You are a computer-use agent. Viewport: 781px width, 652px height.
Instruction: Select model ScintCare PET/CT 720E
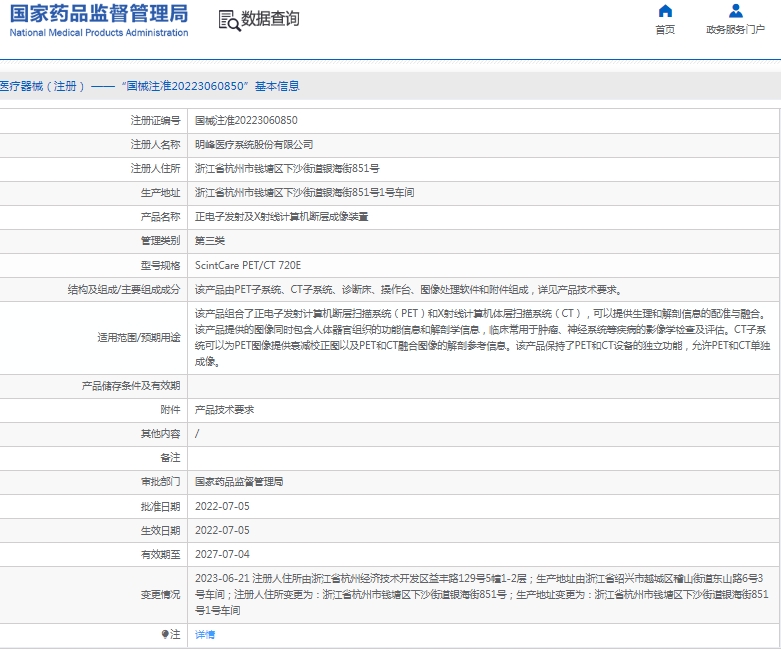[x=248, y=265]
